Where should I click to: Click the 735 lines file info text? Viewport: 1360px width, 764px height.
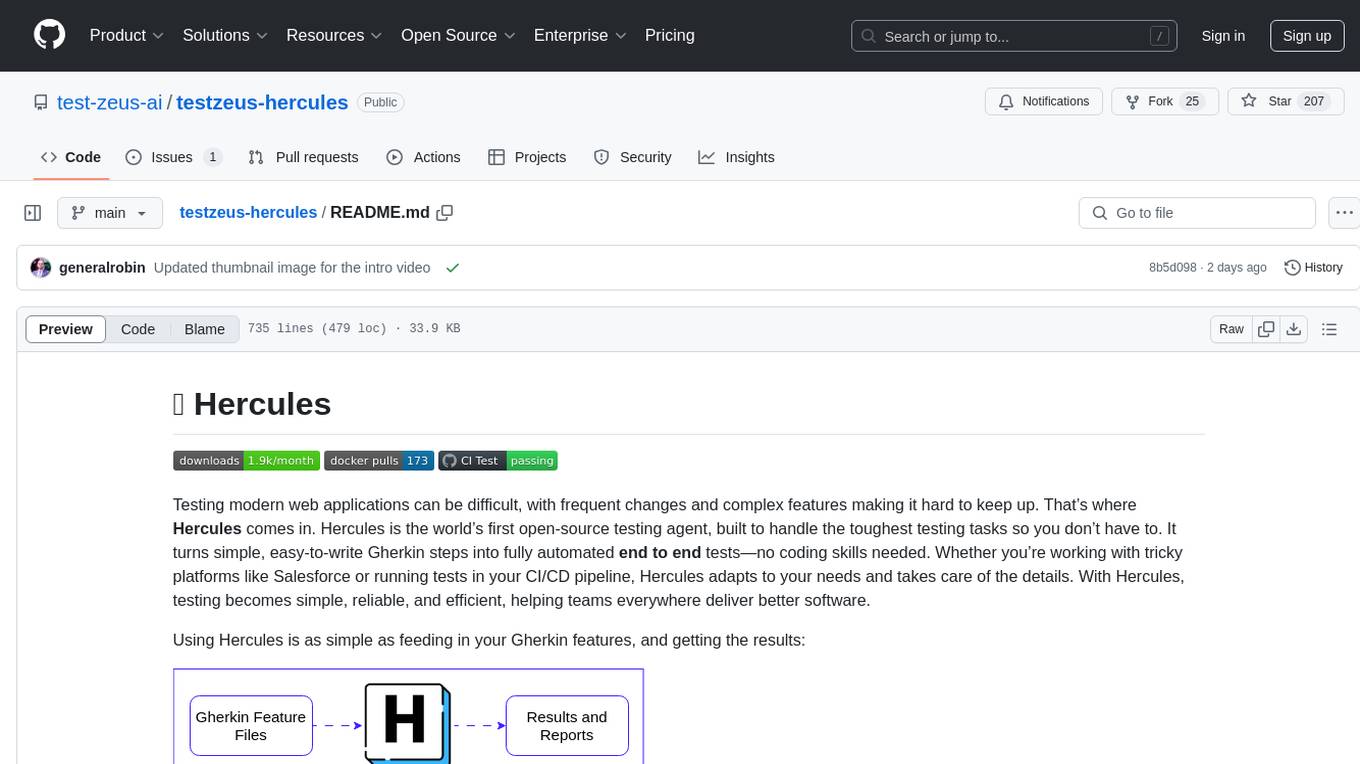pyautogui.click(x=354, y=329)
